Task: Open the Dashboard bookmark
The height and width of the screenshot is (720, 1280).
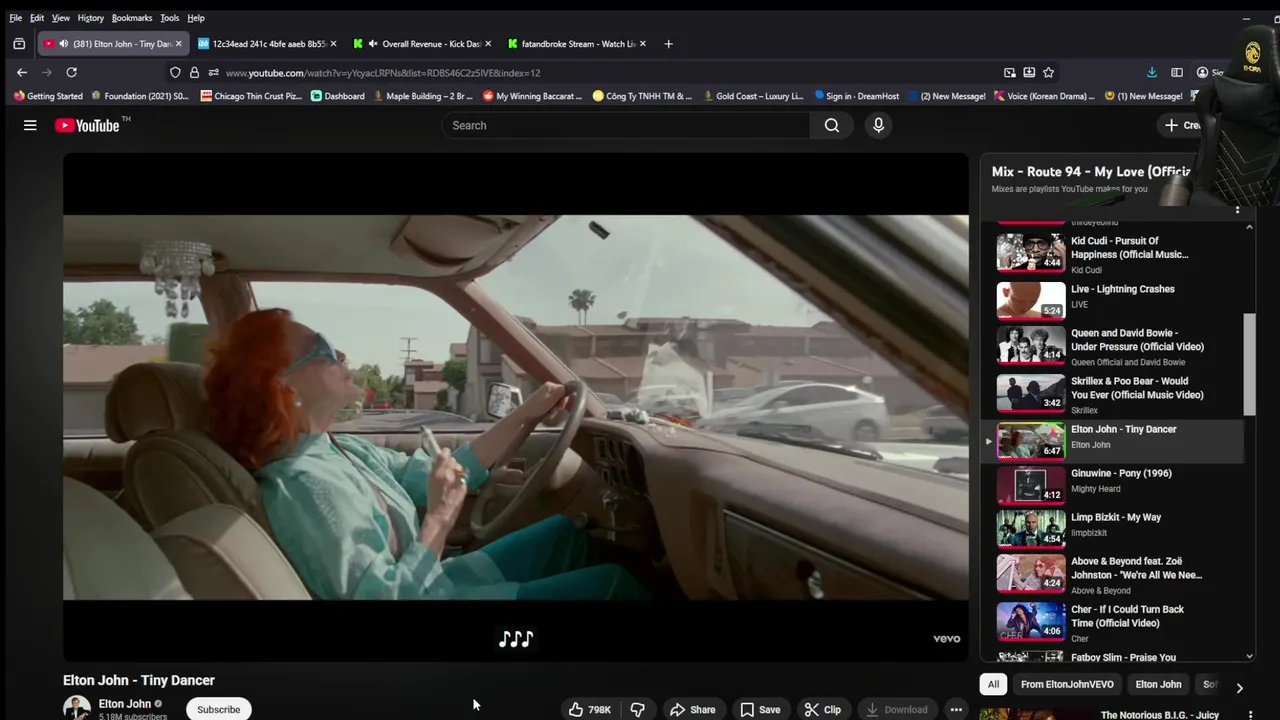Action: (x=338, y=96)
